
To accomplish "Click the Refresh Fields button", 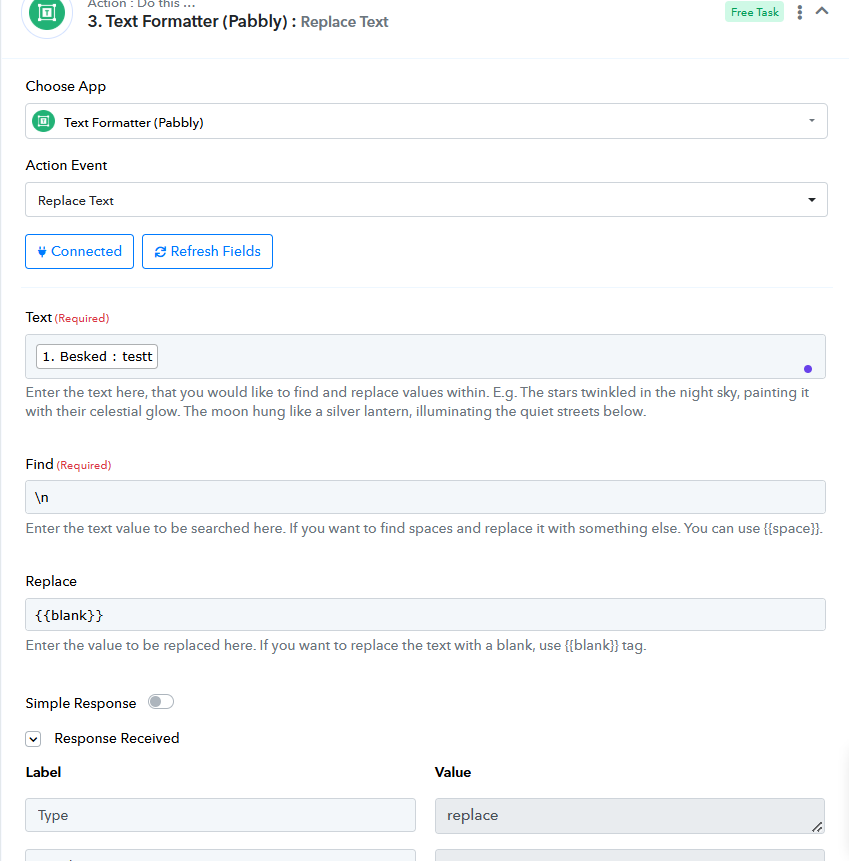I will [x=207, y=251].
